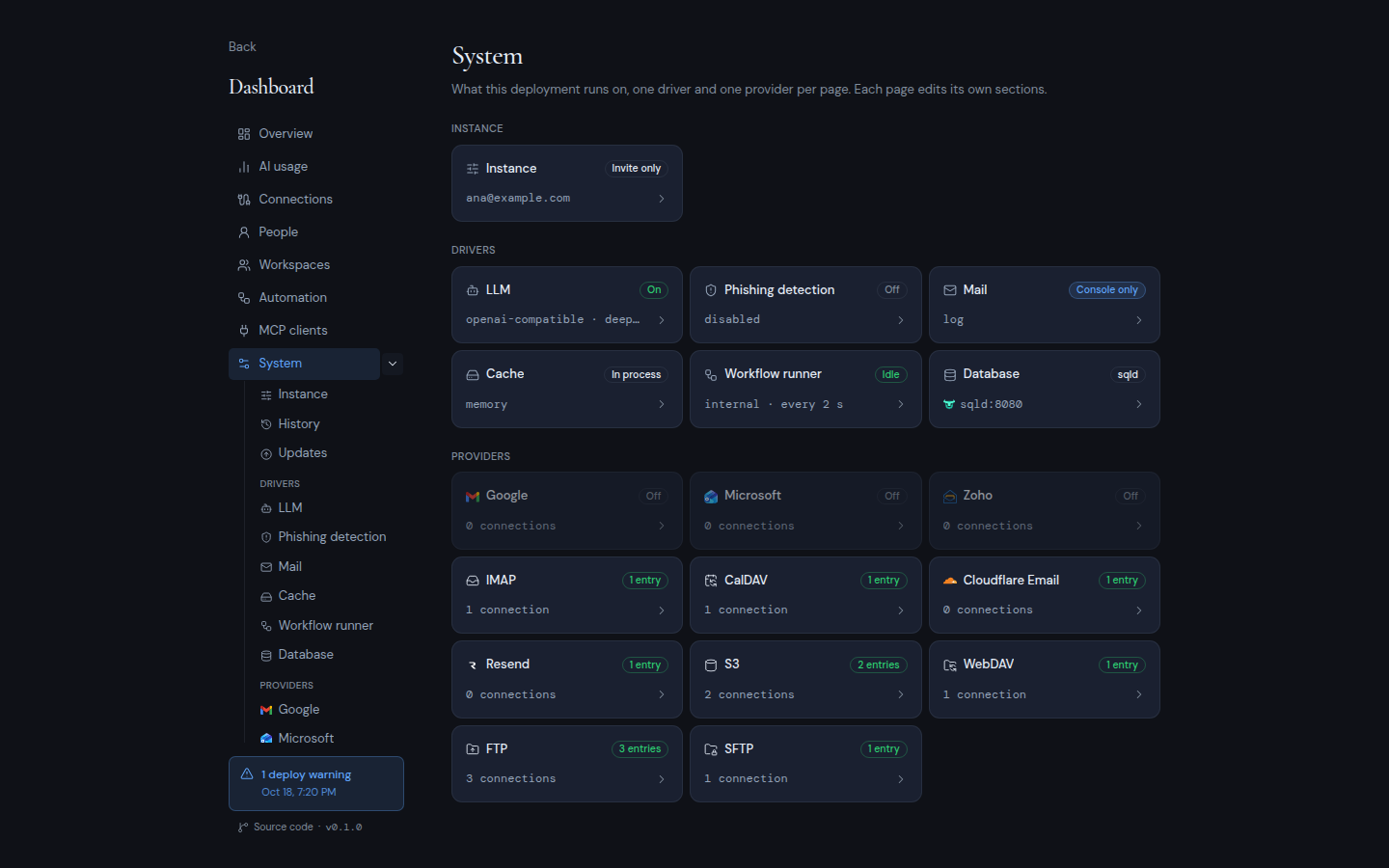This screenshot has width=1389, height=868.
Task: Click the deploy warning triangle icon
Action: [x=247, y=773]
